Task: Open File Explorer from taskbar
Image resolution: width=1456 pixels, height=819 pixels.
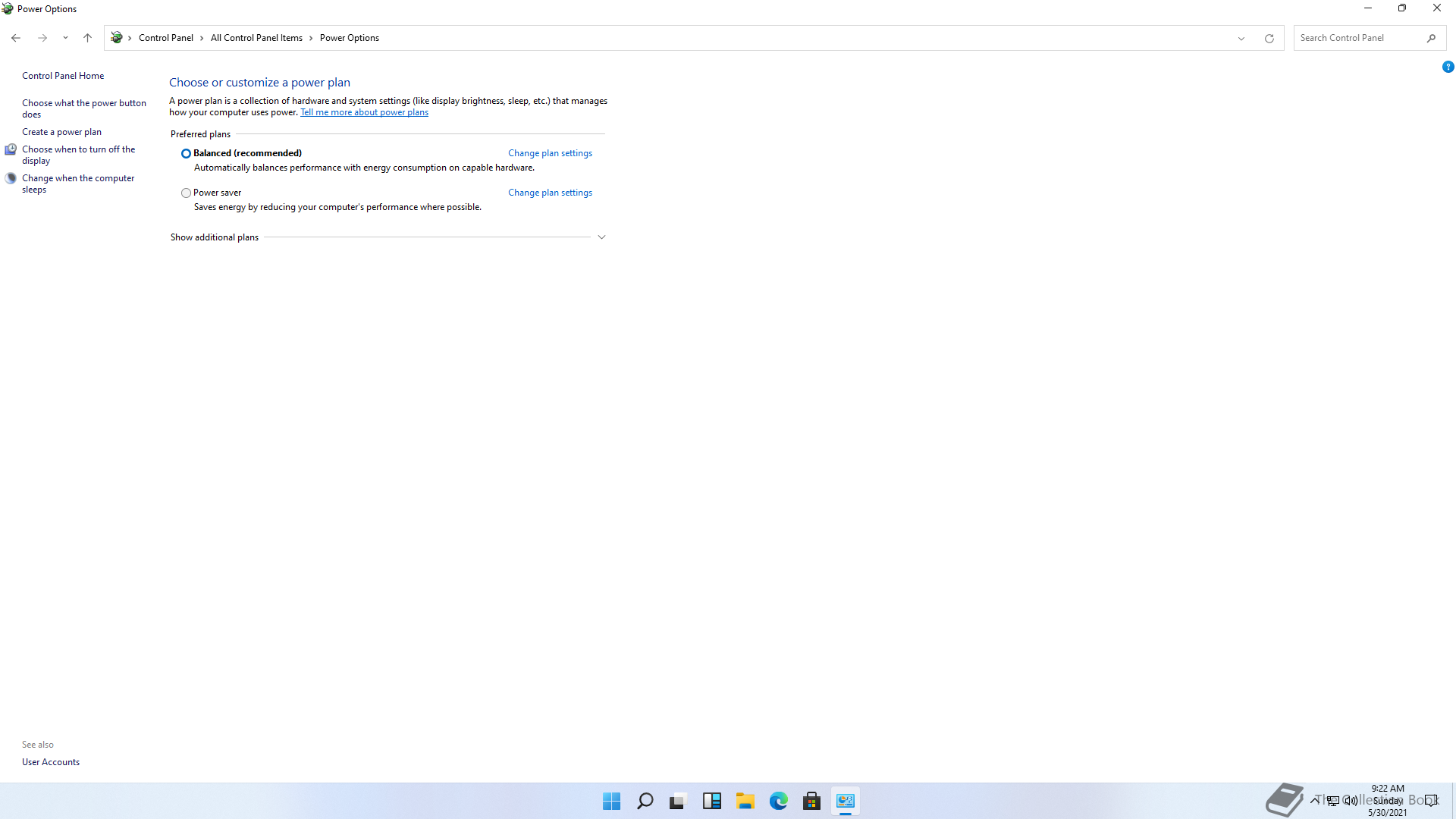Action: (x=745, y=801)
